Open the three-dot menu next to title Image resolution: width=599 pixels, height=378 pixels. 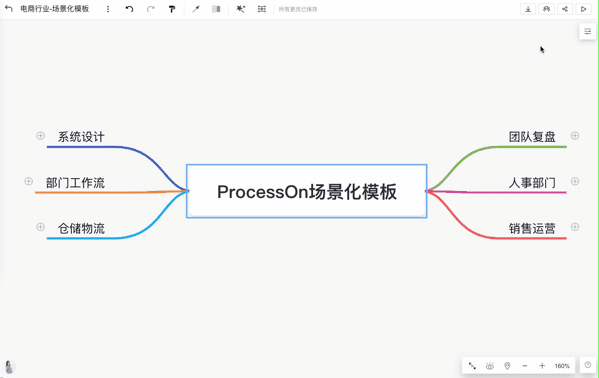click(x=108, y=9)
